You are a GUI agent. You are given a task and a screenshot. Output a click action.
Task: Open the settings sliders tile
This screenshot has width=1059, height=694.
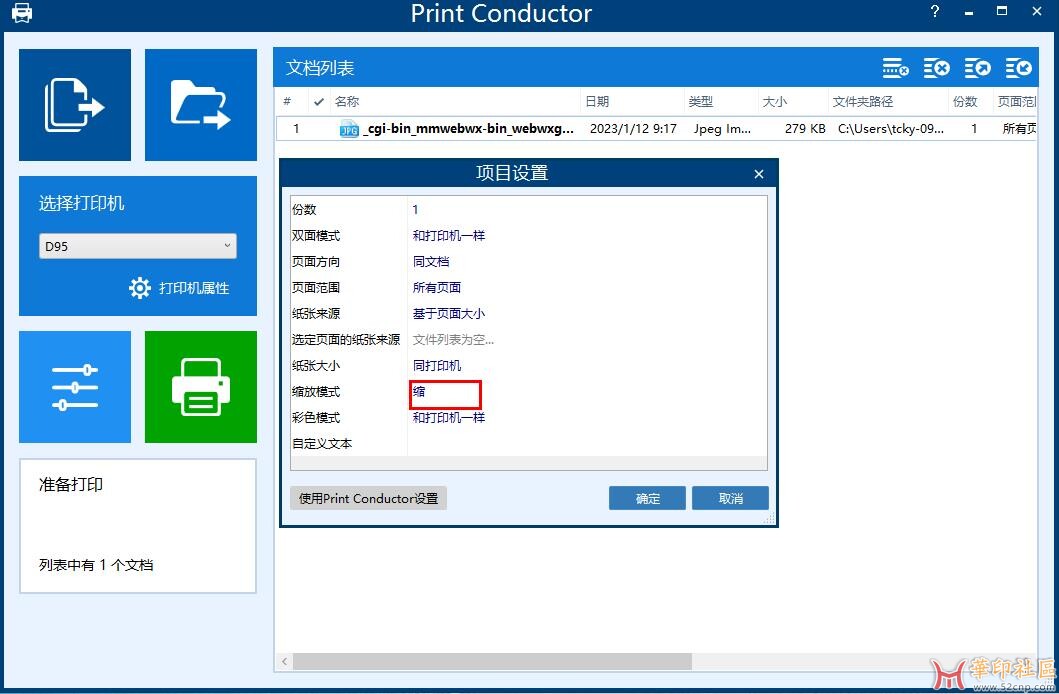coord(75,387)
